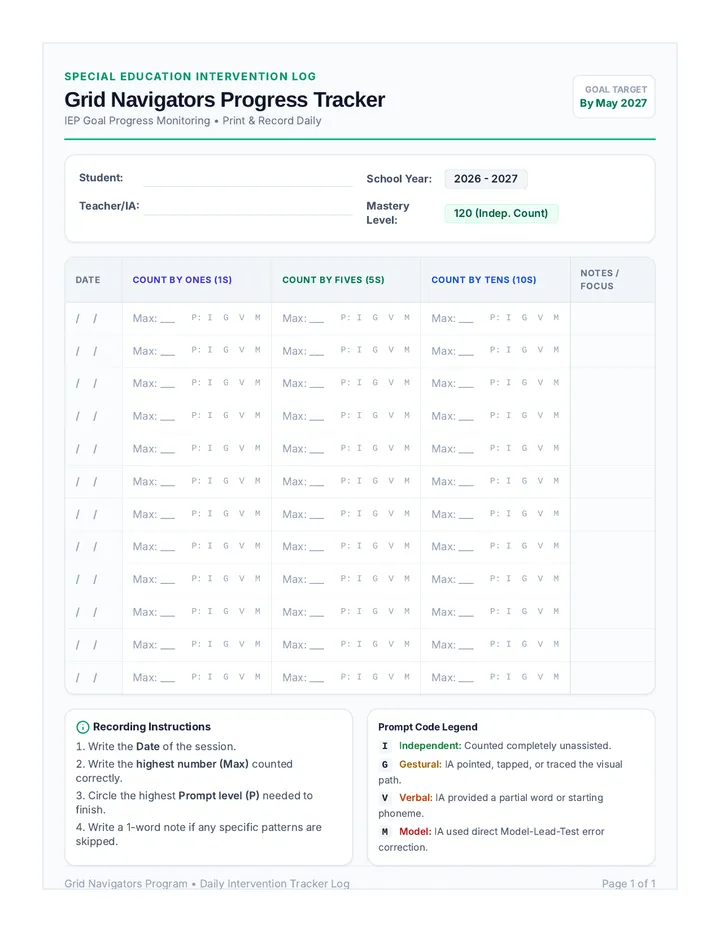Select the 'V' code badge in the legend
This screenshot has height=932, width=720.
[385, 798]
